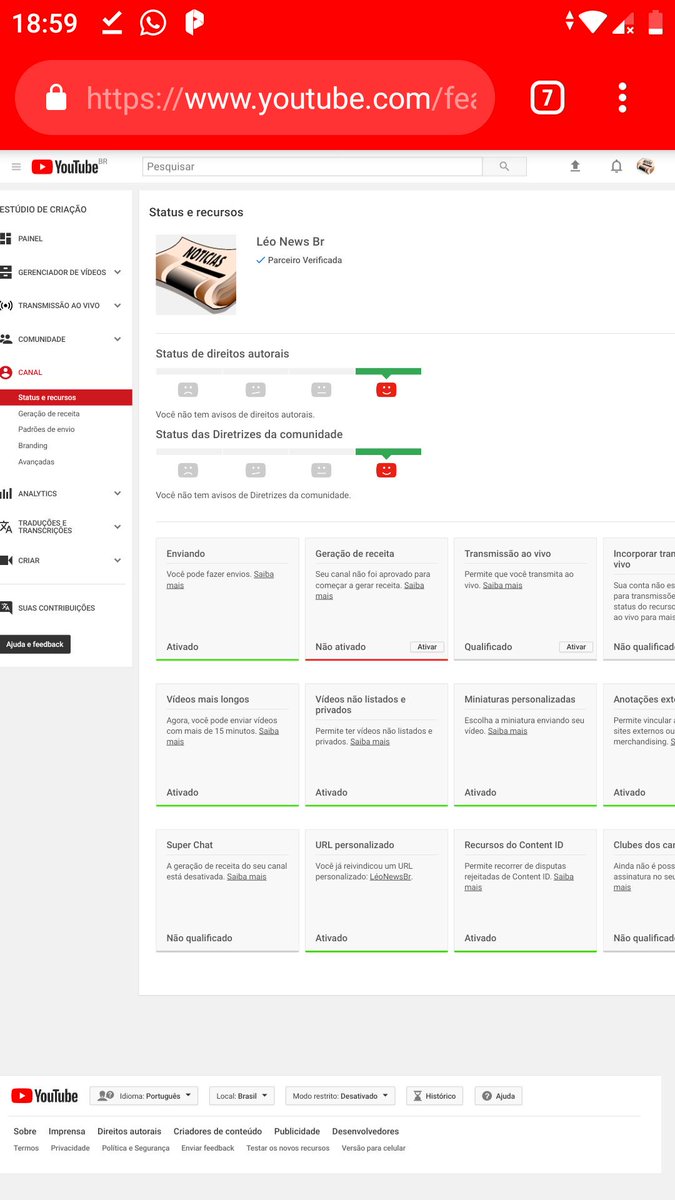
Task: Open Avançadas submenu item
Action: 36,462
